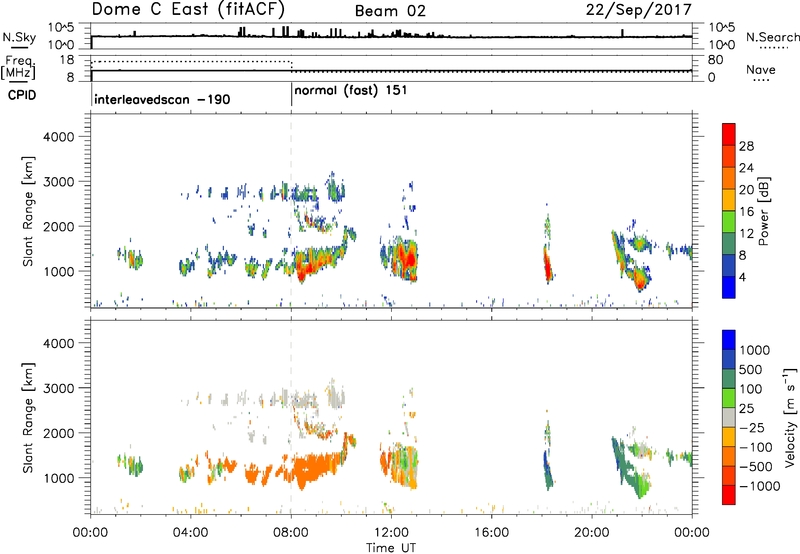Pick the light green 12–16 dB Power colorbar segment
This screenshot has width=800, height=554.
point(729,222)
